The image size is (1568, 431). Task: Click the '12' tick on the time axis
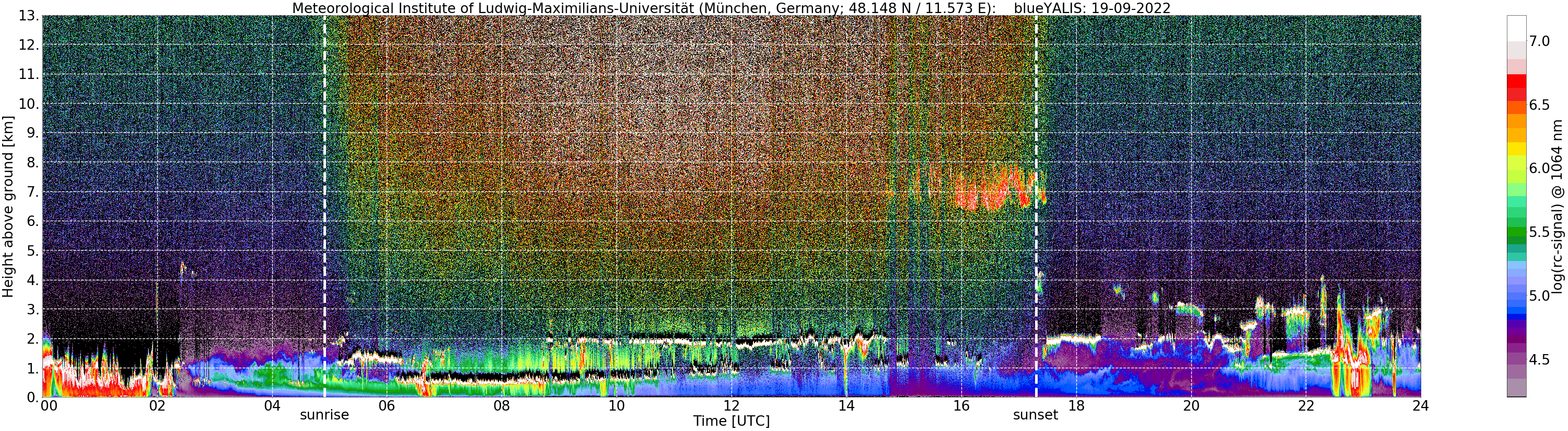point(731,406)
